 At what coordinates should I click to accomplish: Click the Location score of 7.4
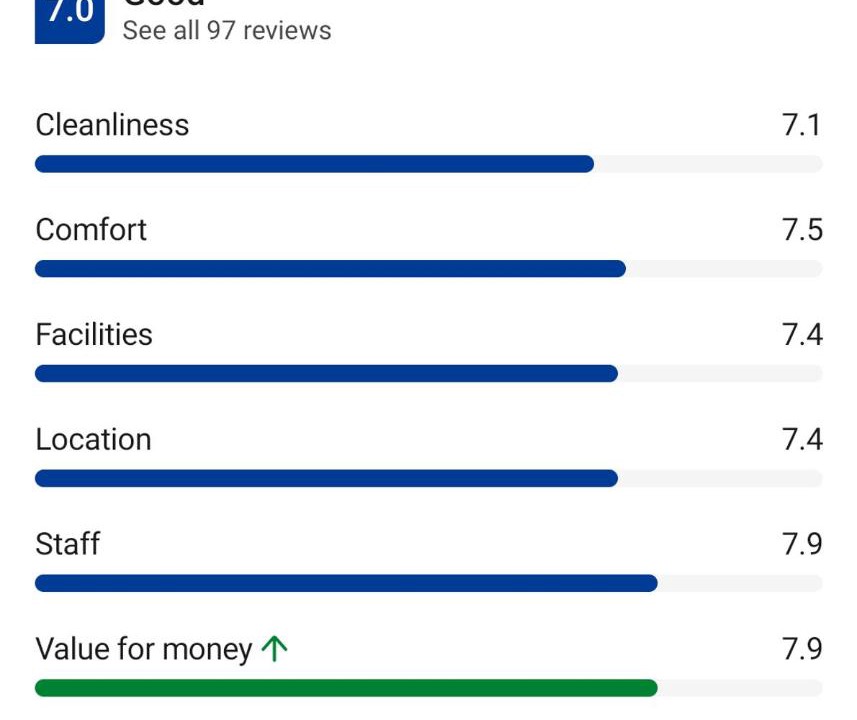tap(801, 440)
